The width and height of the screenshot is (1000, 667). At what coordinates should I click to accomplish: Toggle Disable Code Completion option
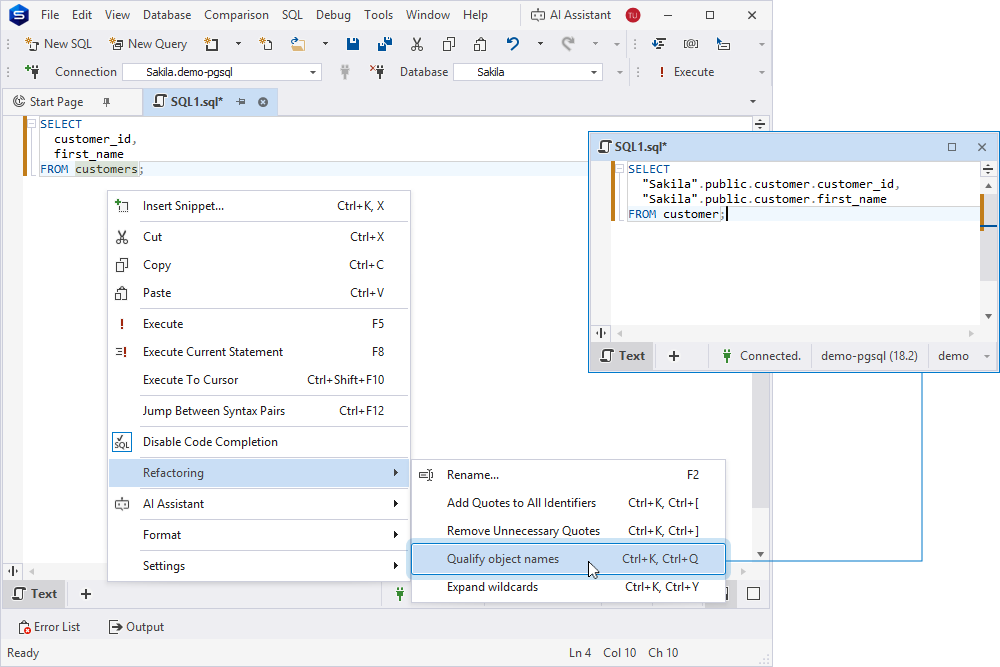point(258,442)
